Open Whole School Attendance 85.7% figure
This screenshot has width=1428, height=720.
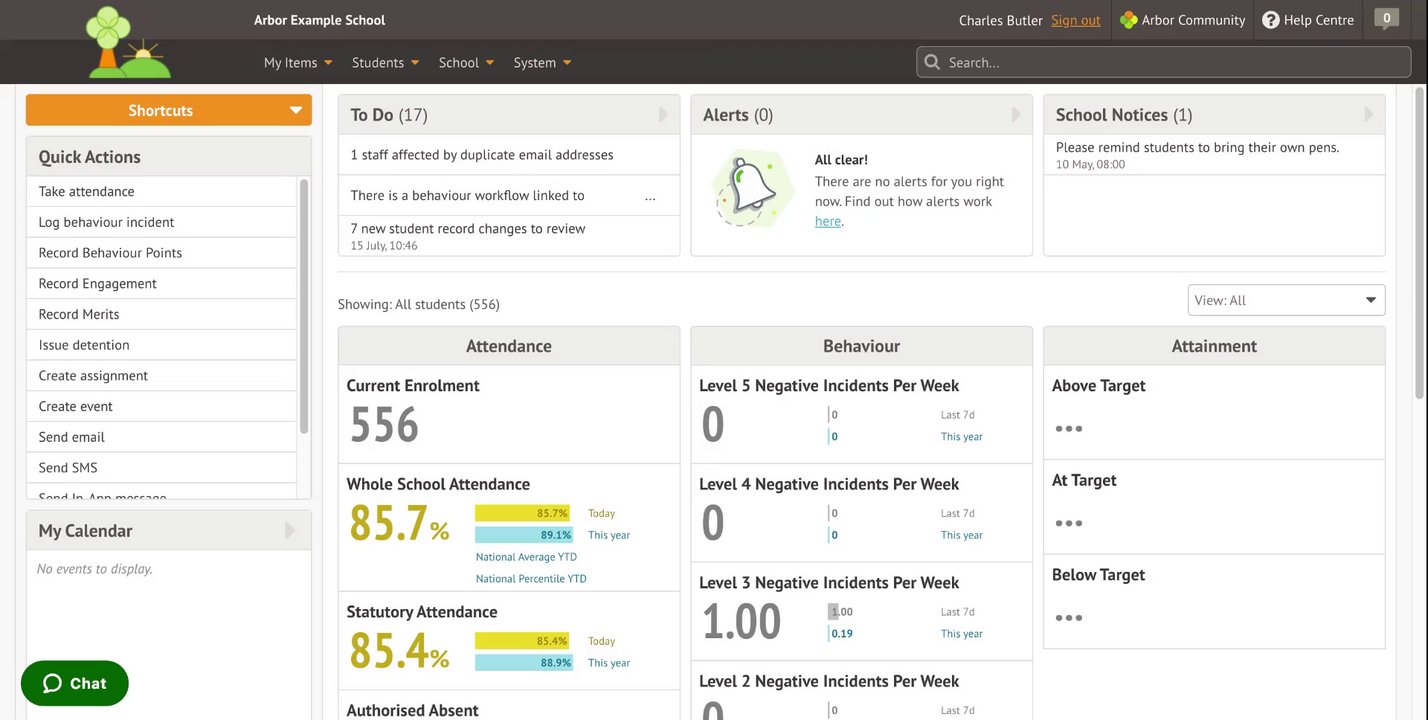coord(399,523)
